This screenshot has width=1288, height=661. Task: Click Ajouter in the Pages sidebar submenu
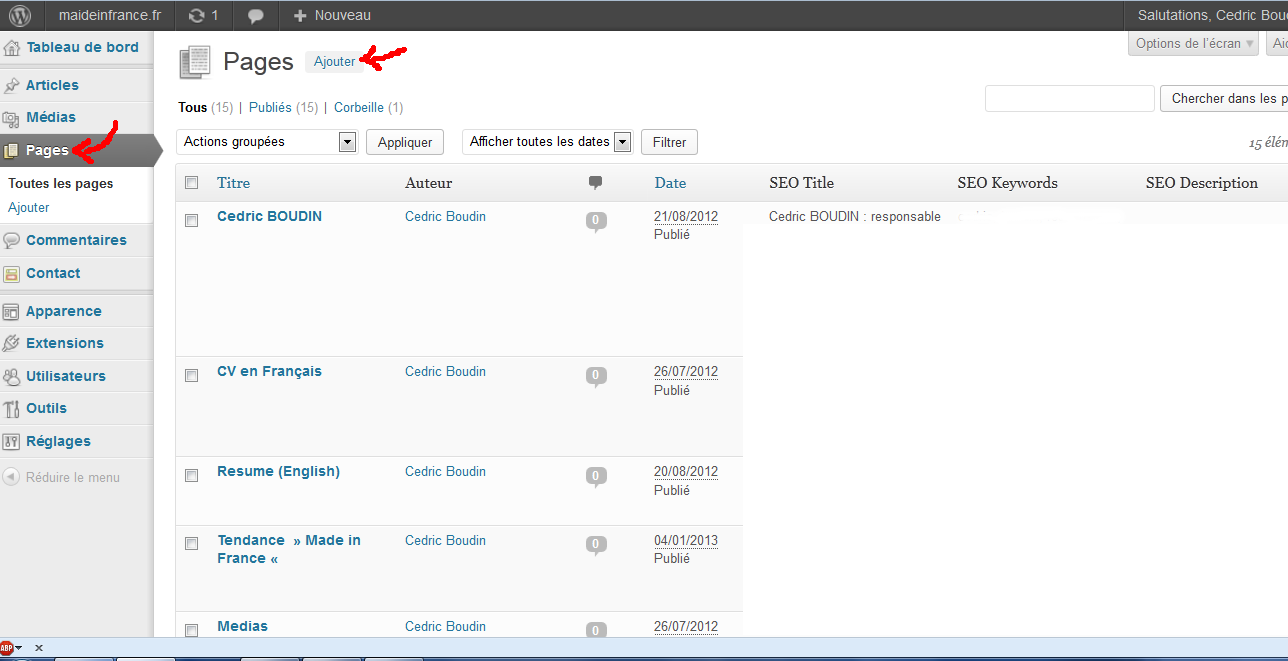(29, 207)
